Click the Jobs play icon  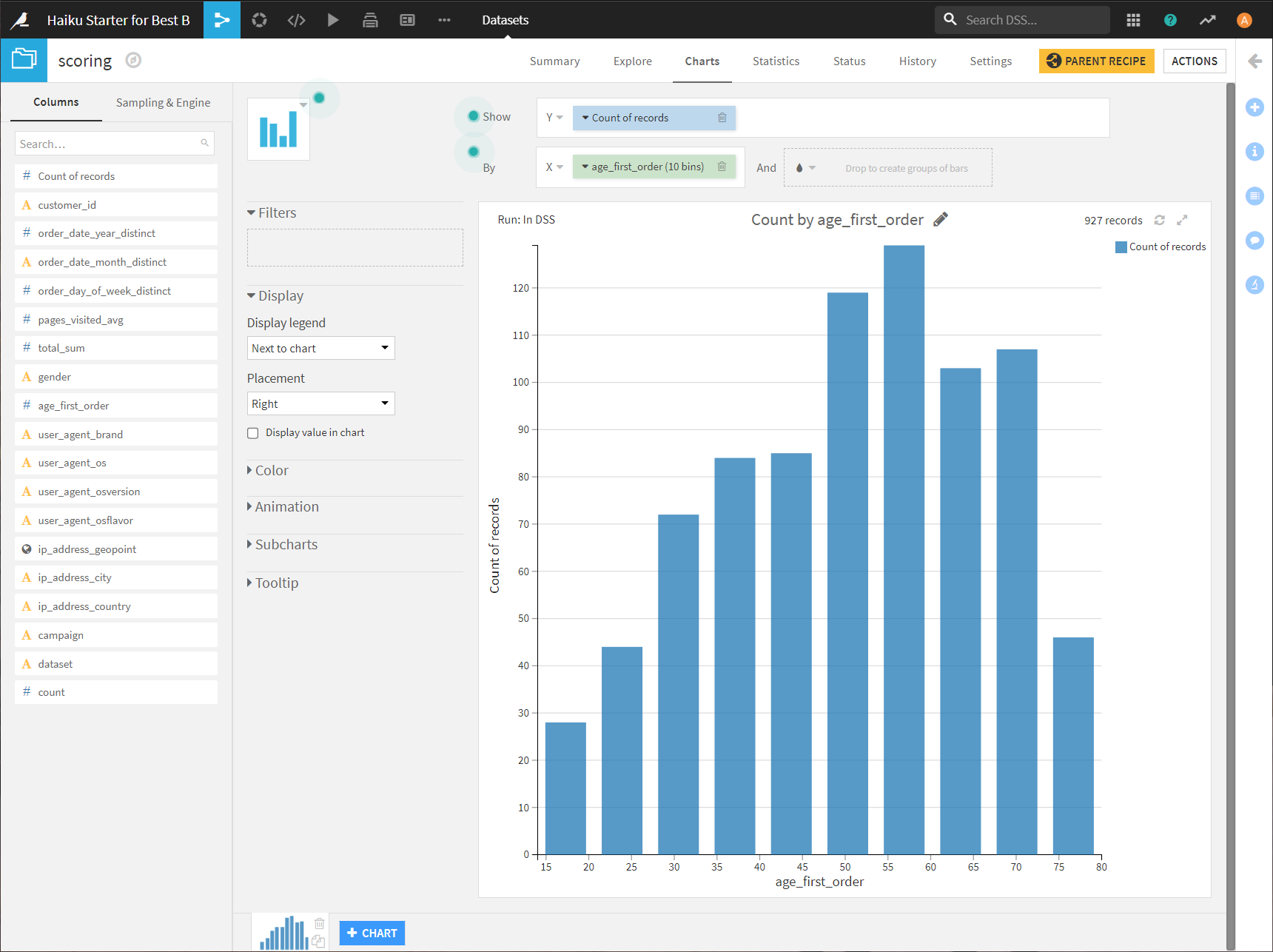(333, 20)
